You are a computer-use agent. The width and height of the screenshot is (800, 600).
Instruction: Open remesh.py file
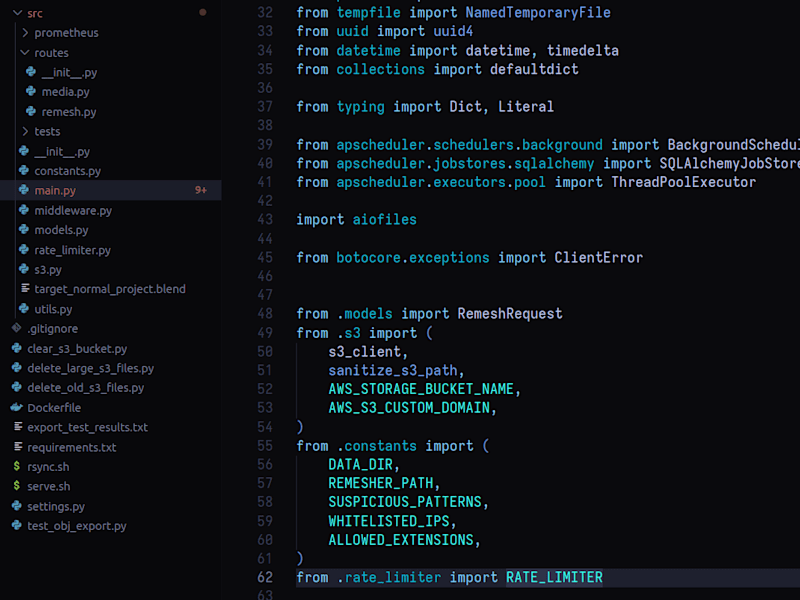(x=69, y=112)
